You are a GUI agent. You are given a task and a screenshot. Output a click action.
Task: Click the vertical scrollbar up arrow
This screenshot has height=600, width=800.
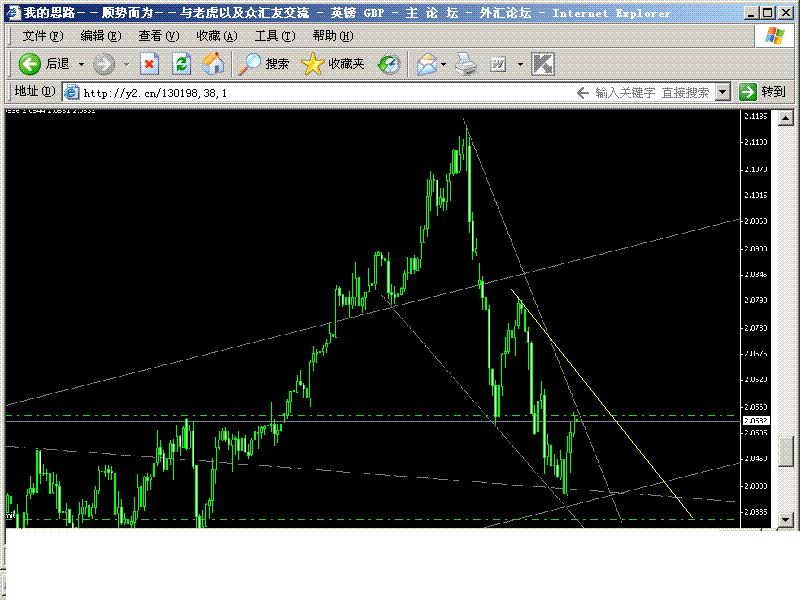[x=785, y=118]
